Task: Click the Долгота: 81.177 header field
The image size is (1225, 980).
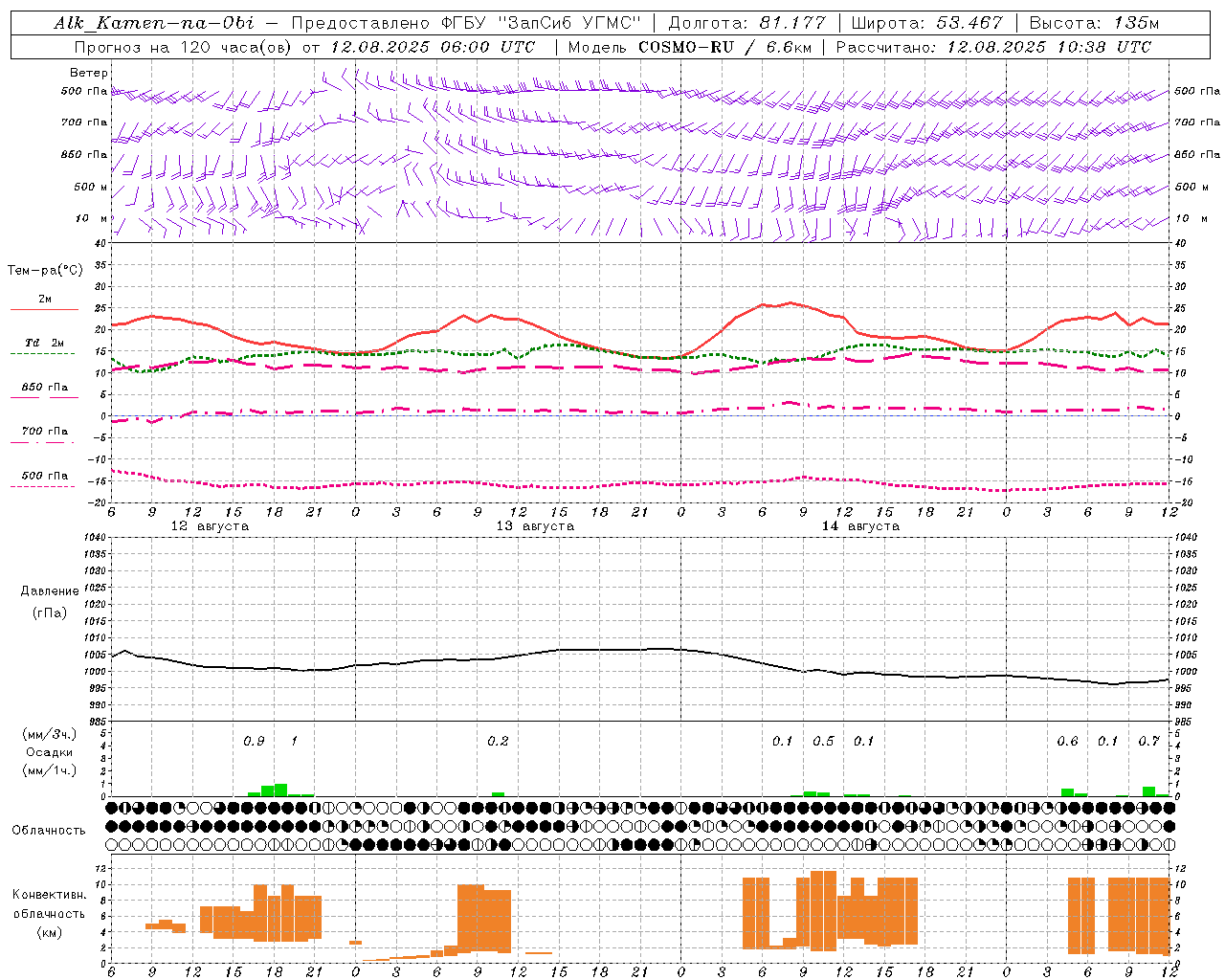Action: [746, 23]
